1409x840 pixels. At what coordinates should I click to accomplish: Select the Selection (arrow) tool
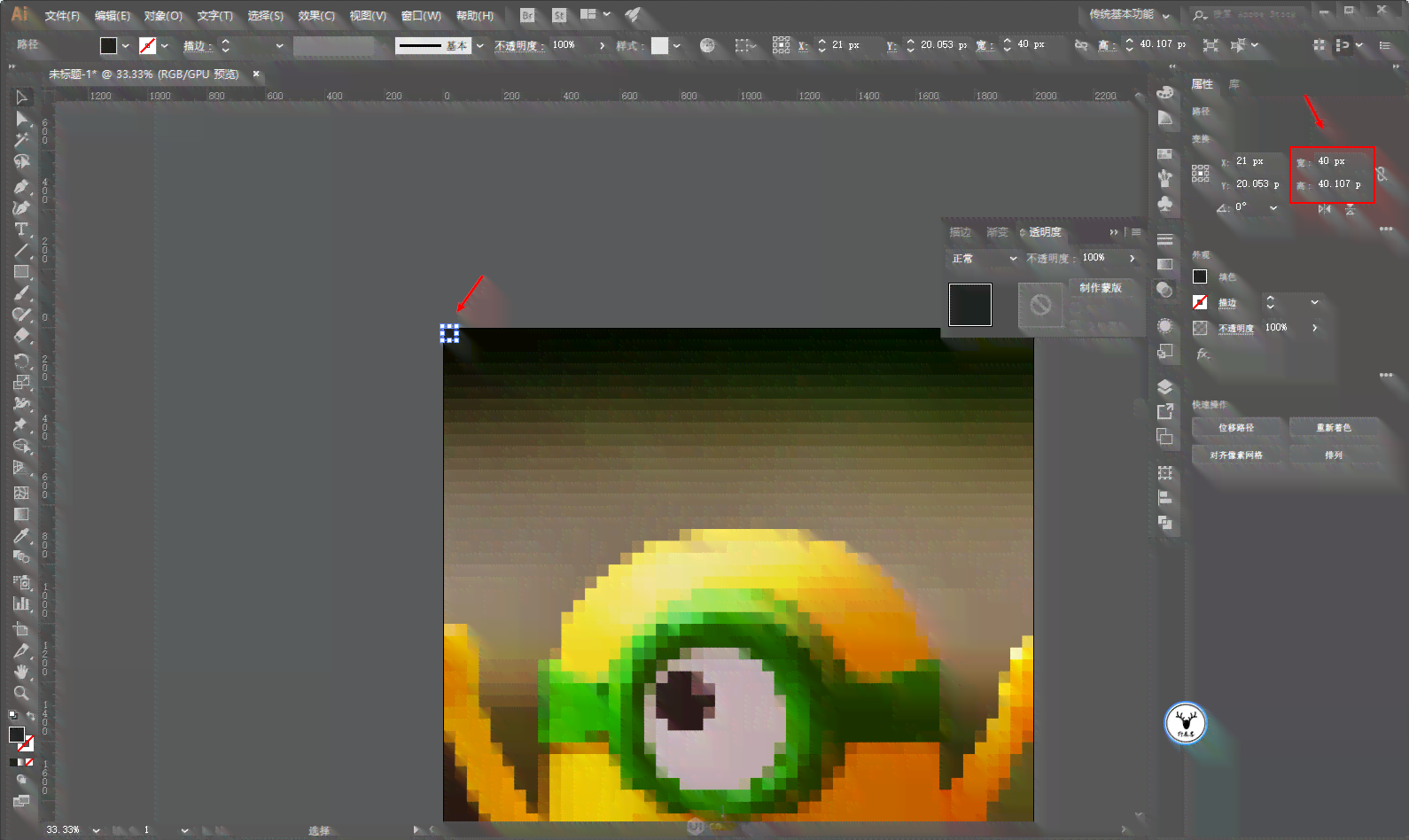[21, 97]
